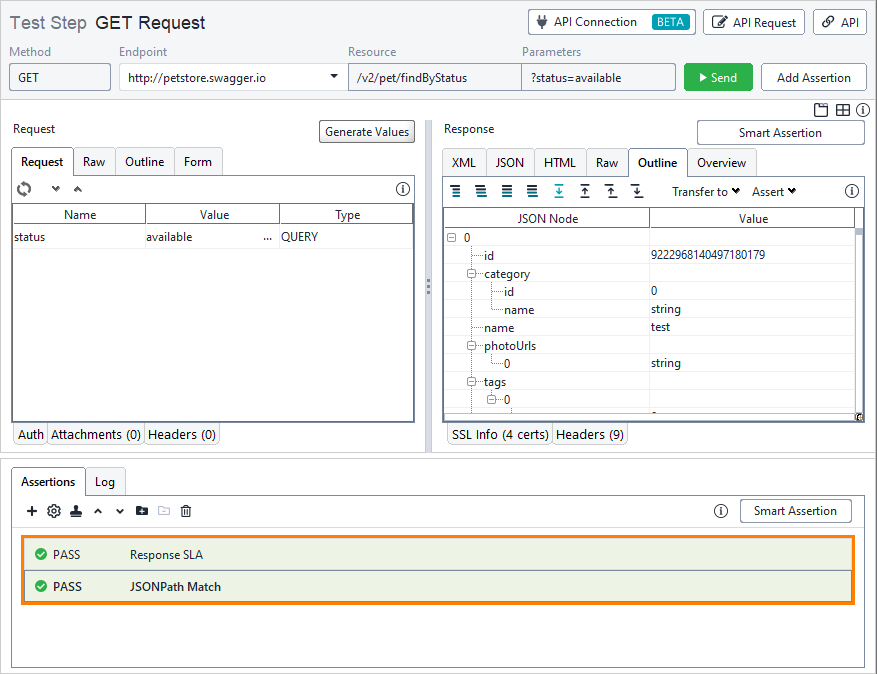Move assertion up with the up-arrow icon
The width and height of the screenshot is (877, 674).
[98, 511]
